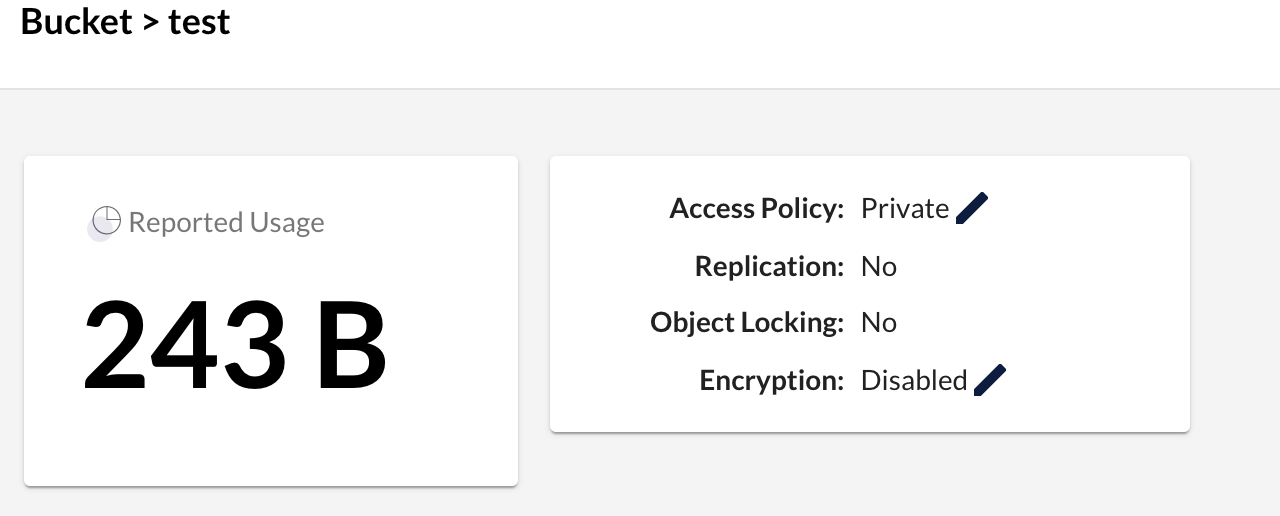Click the Reported Usage caption text
1280x516 pixels.
click(x=226, y=222)
